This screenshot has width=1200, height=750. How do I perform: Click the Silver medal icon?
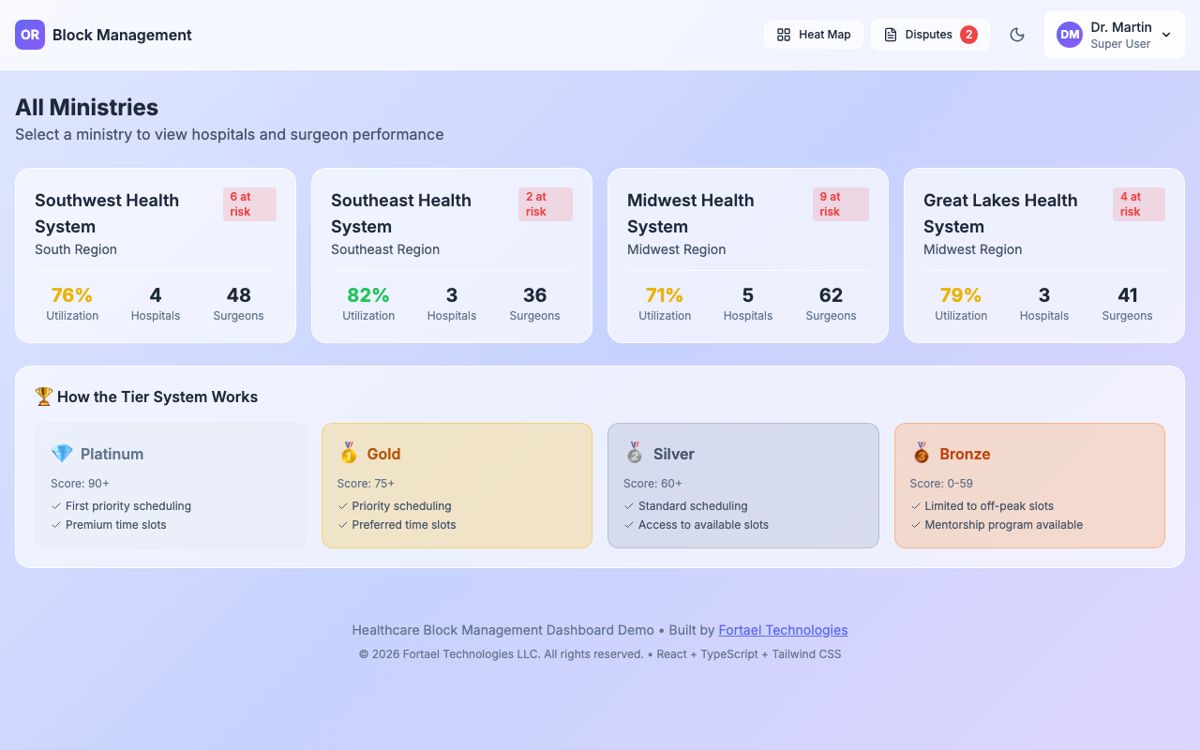(634, 453)
